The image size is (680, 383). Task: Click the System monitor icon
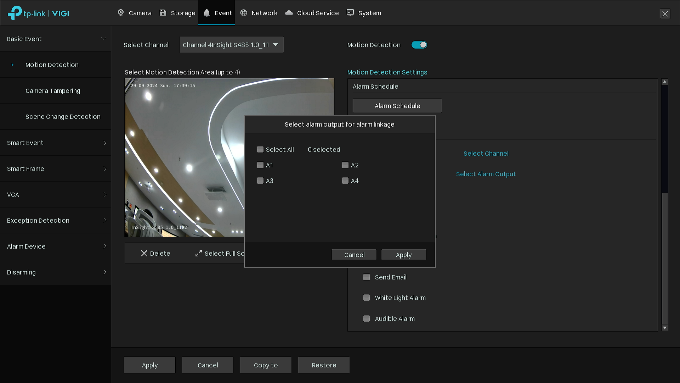point(350,13)
